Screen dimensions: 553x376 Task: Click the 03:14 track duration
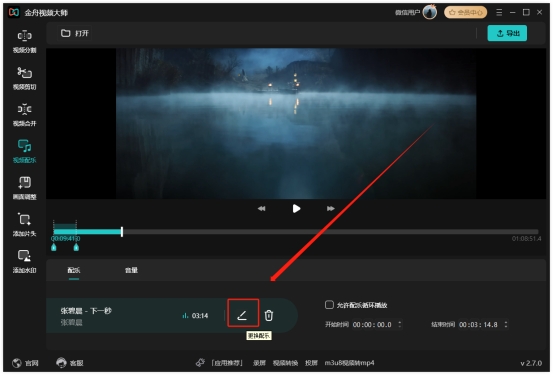(x=200, y=316)
